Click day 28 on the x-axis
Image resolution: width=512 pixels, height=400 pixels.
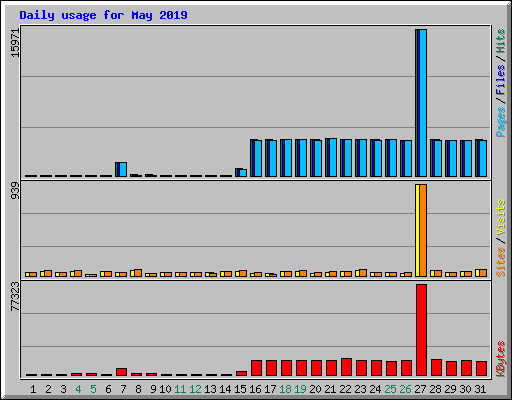pos(435,389)
